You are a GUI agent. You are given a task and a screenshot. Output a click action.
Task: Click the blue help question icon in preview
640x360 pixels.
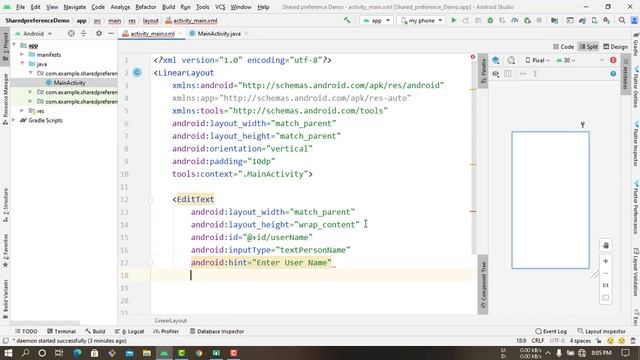coord(613,74)
